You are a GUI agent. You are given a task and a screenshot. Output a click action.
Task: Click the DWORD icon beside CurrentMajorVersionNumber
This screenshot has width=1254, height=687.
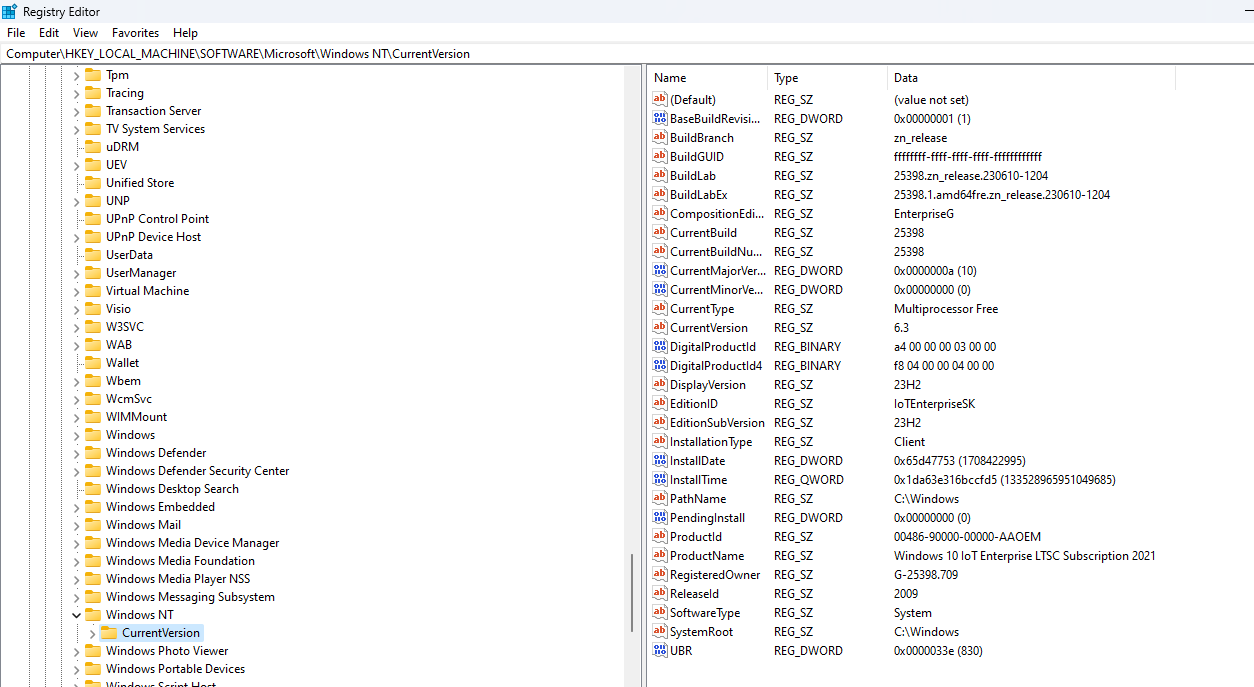659,270
